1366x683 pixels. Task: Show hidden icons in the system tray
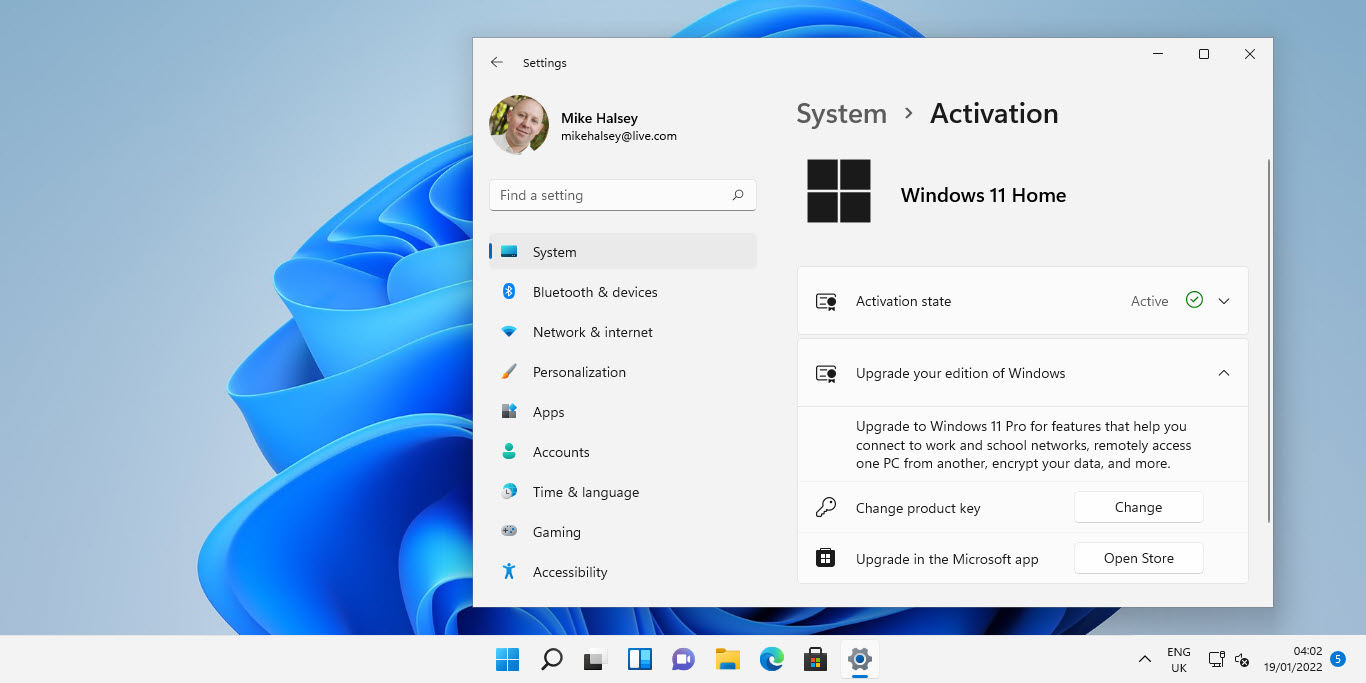click(1144, 659)
